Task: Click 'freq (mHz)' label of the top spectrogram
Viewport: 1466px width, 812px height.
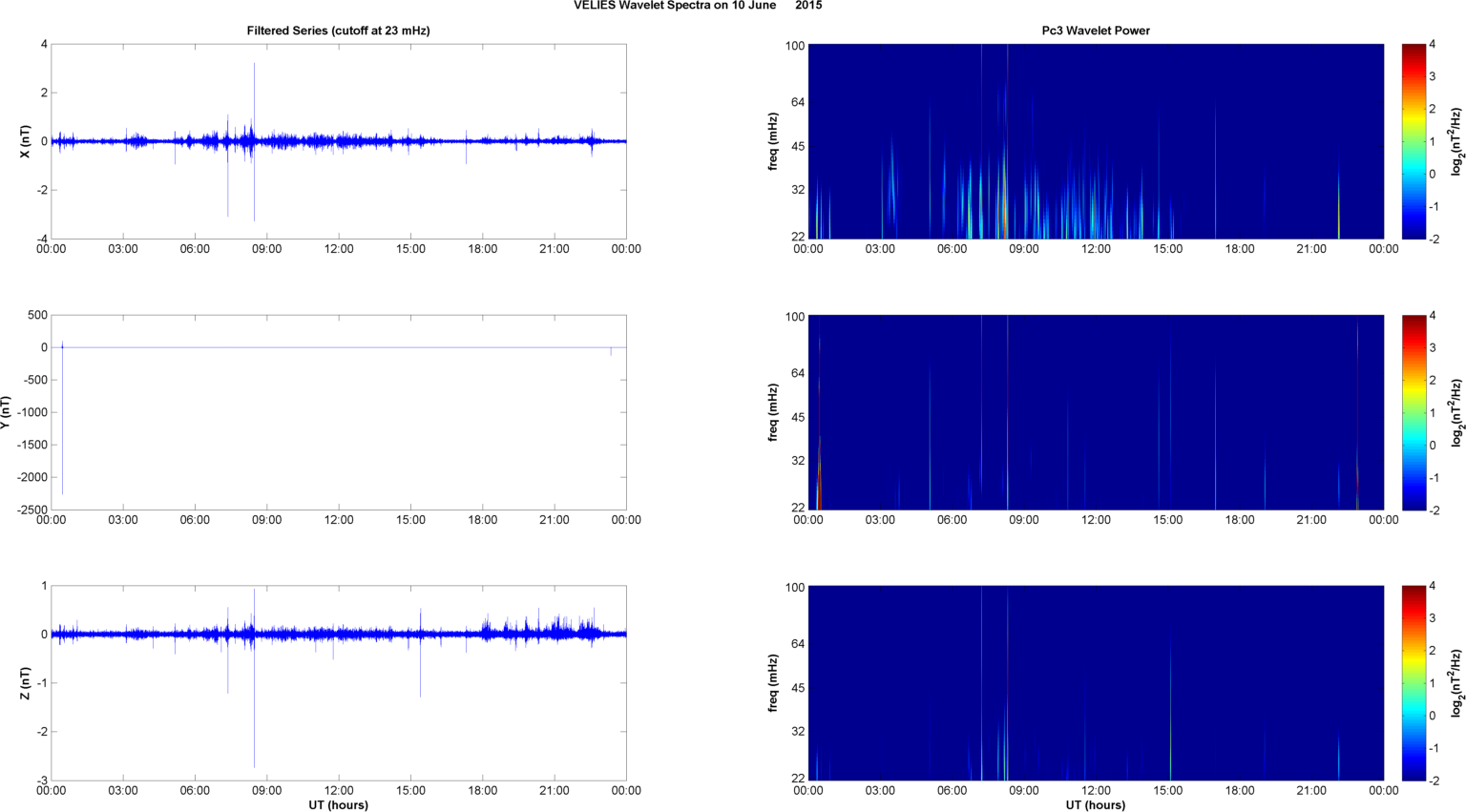Action: (x=773, y=141)
